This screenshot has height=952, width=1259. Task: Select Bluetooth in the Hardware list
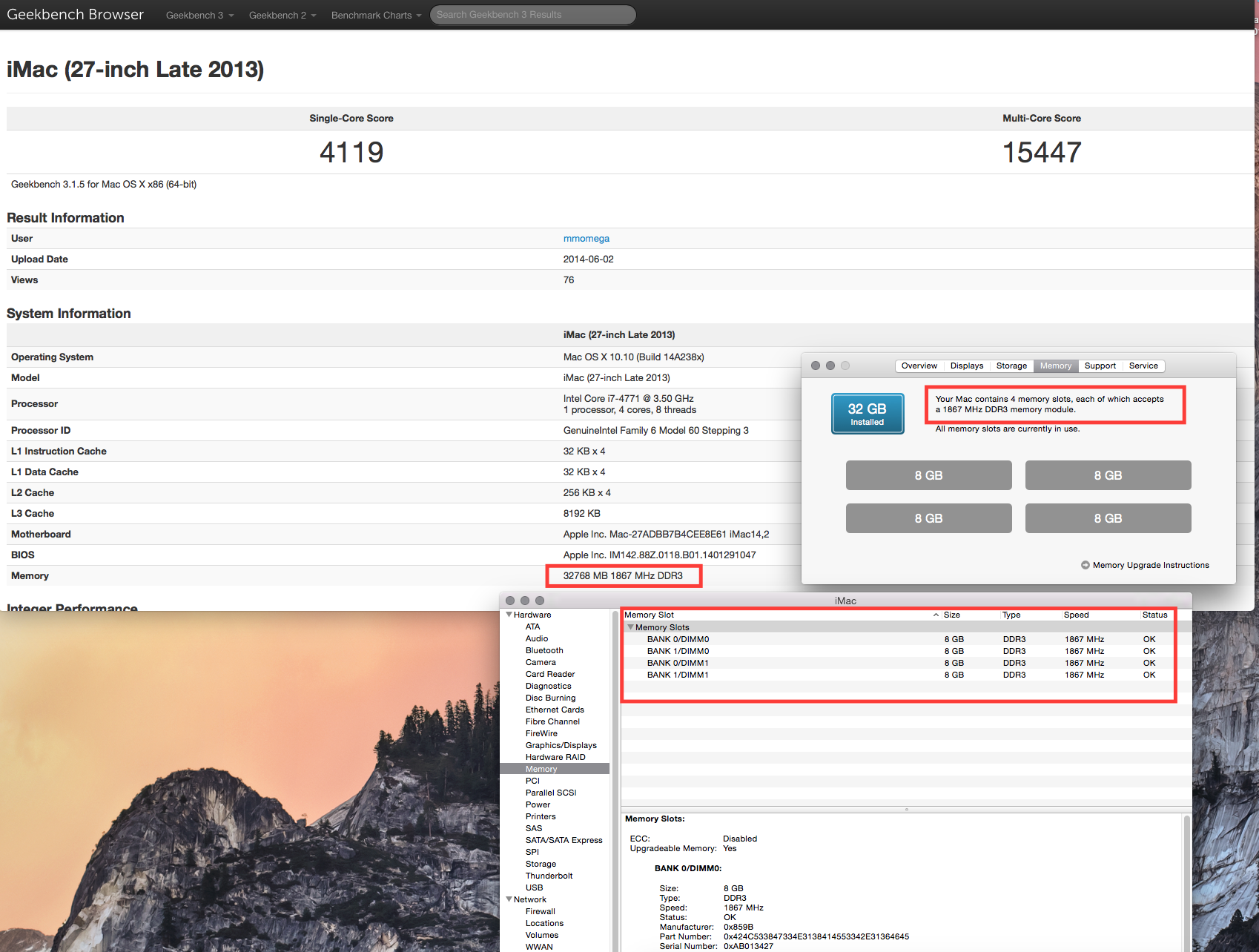(544, 650)
